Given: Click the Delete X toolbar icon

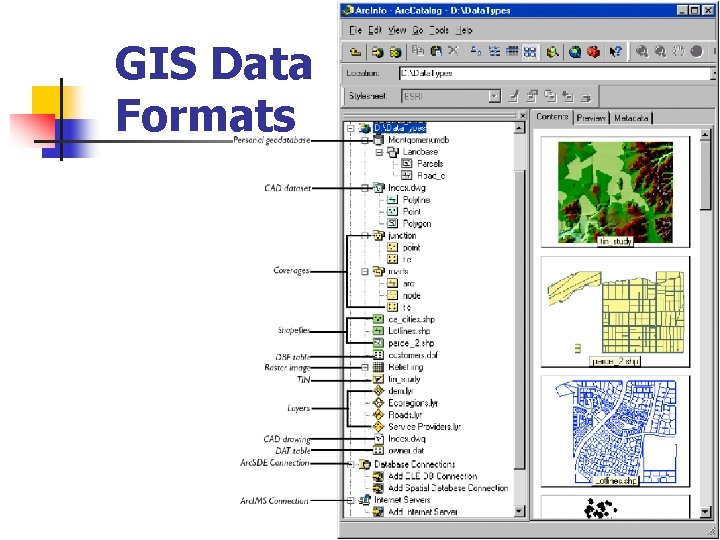Looking at the screenshot, I should tap(453, 51).
